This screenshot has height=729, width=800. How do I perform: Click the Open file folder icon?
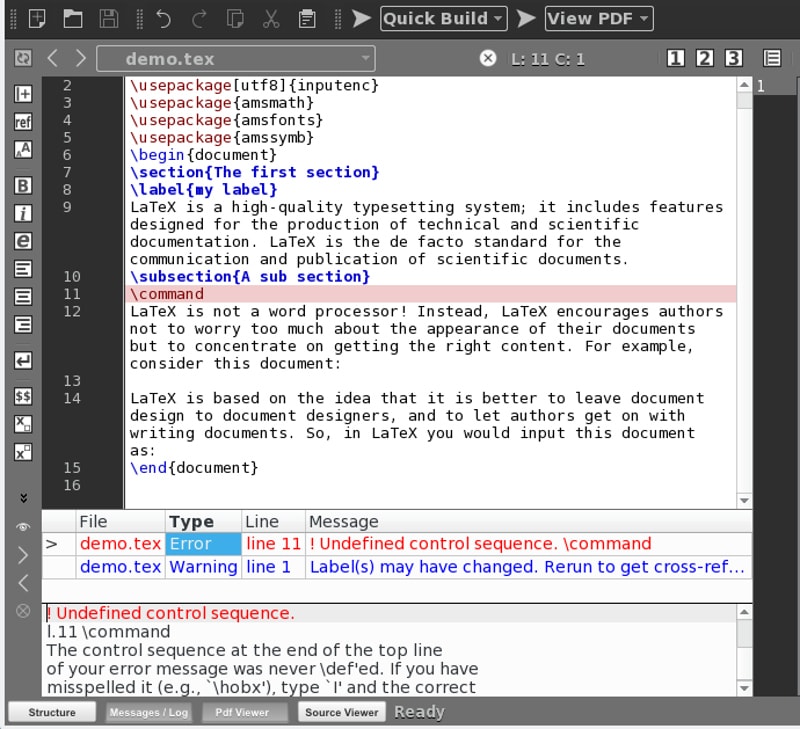point(72,18)
